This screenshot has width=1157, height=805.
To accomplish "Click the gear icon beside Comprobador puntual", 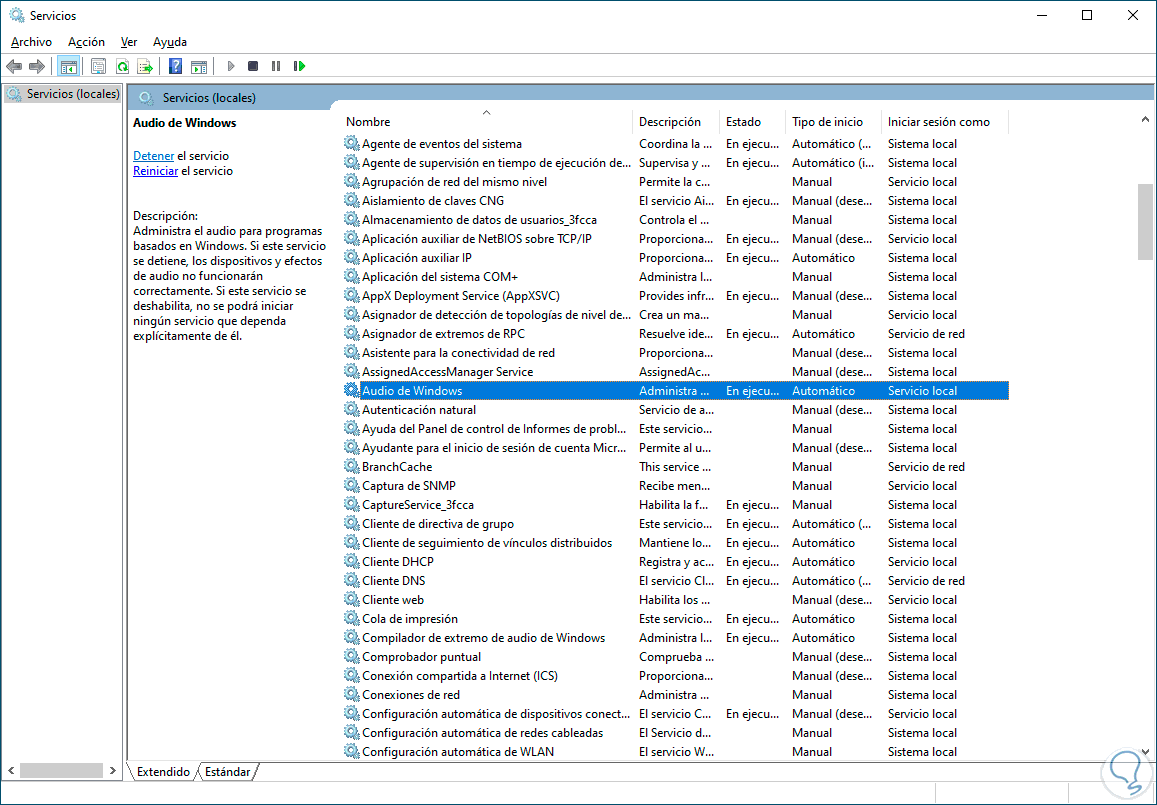I will 352,657.
